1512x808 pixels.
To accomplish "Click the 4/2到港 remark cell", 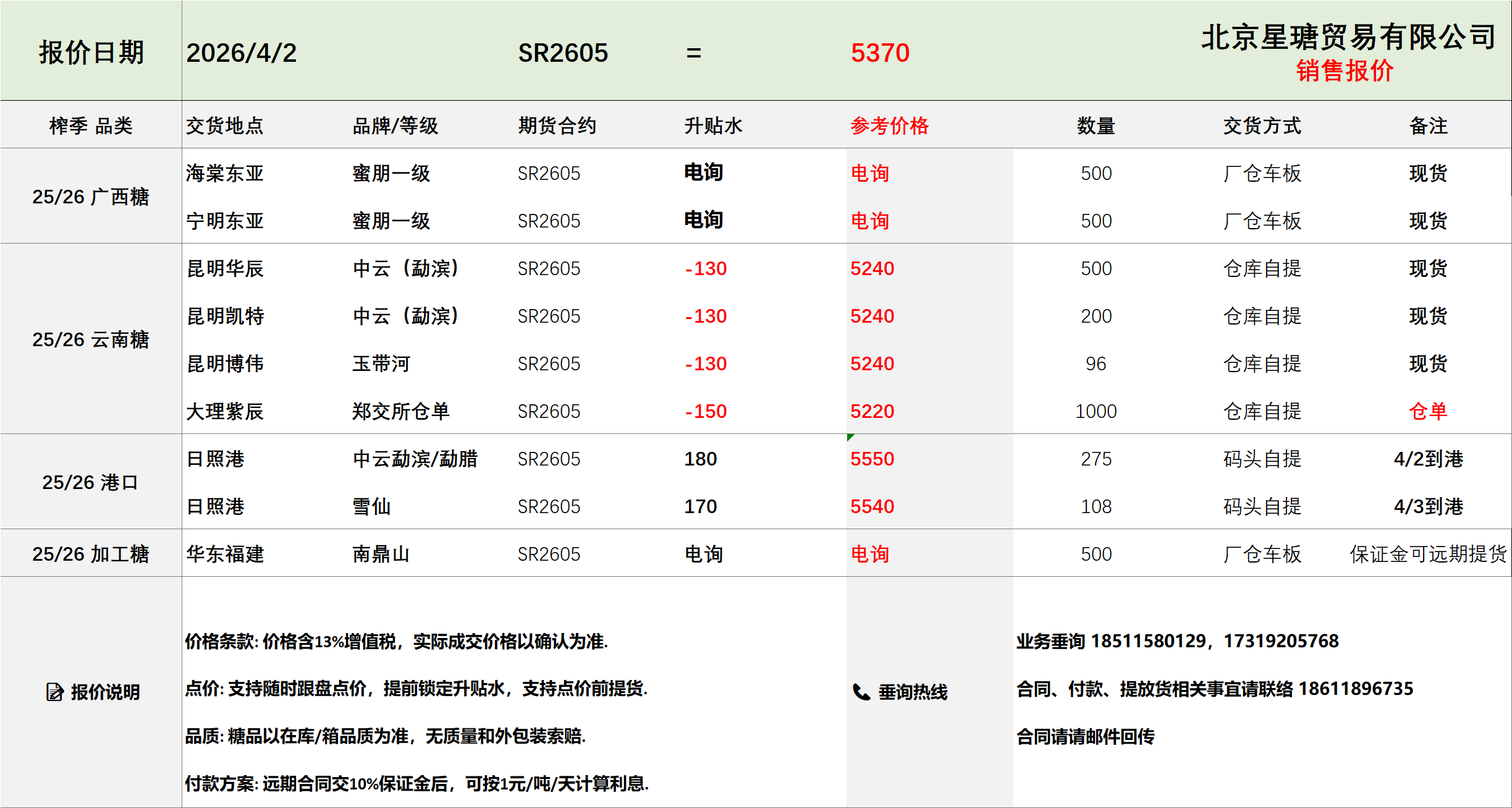I will click(x=1429, y=459).
